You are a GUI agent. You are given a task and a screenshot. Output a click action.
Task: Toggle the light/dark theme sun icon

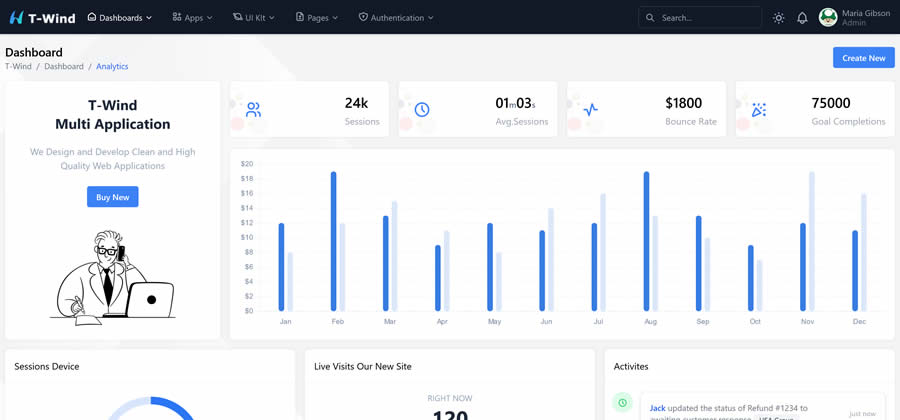pyautogui.click(x=778, y=18)
